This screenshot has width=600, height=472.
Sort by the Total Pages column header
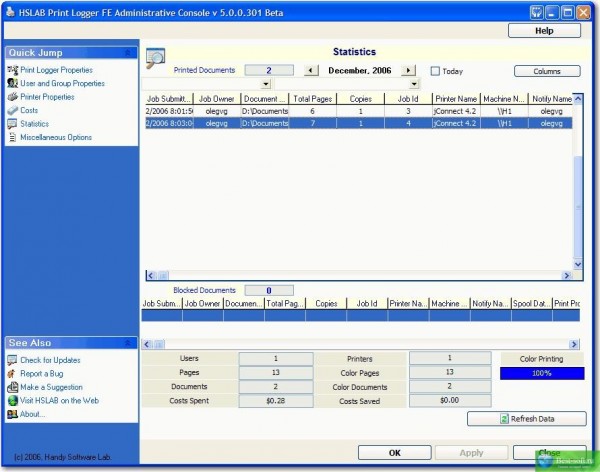point(312,100)
